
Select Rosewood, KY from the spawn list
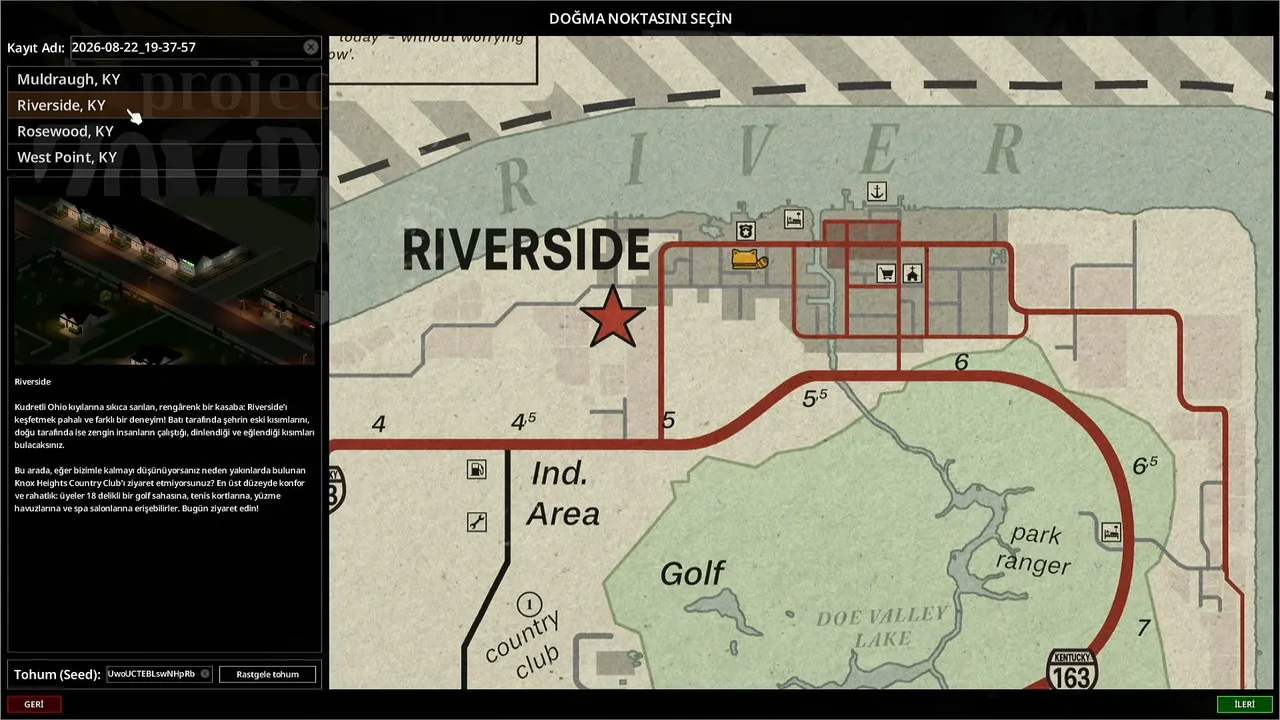[x=165, y=131]
